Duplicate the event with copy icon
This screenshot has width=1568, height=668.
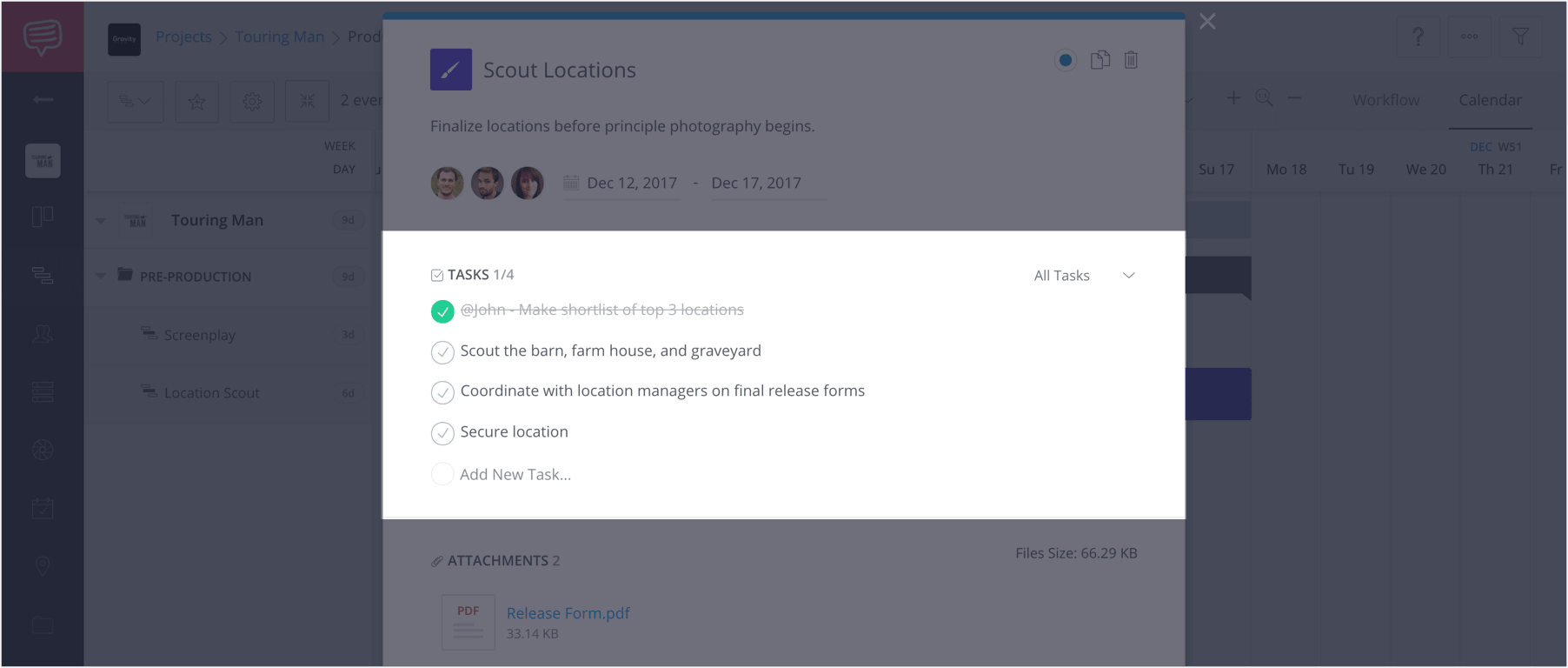click(x=1100, y=60)
